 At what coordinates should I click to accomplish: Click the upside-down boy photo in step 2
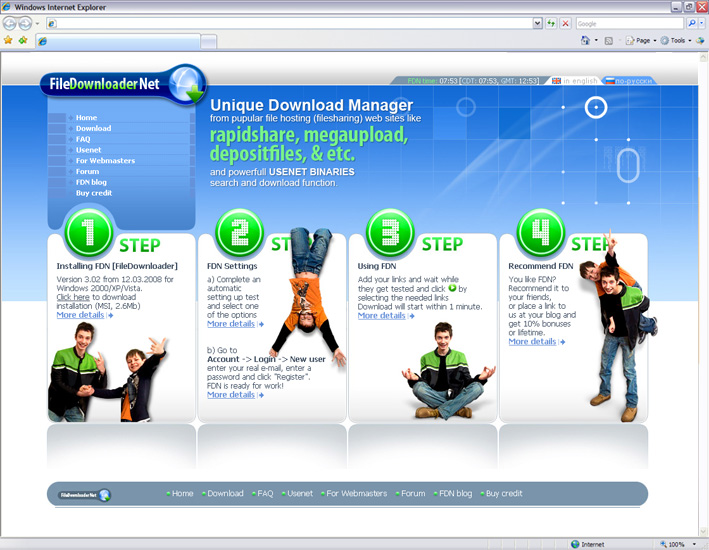click(308, 294)
